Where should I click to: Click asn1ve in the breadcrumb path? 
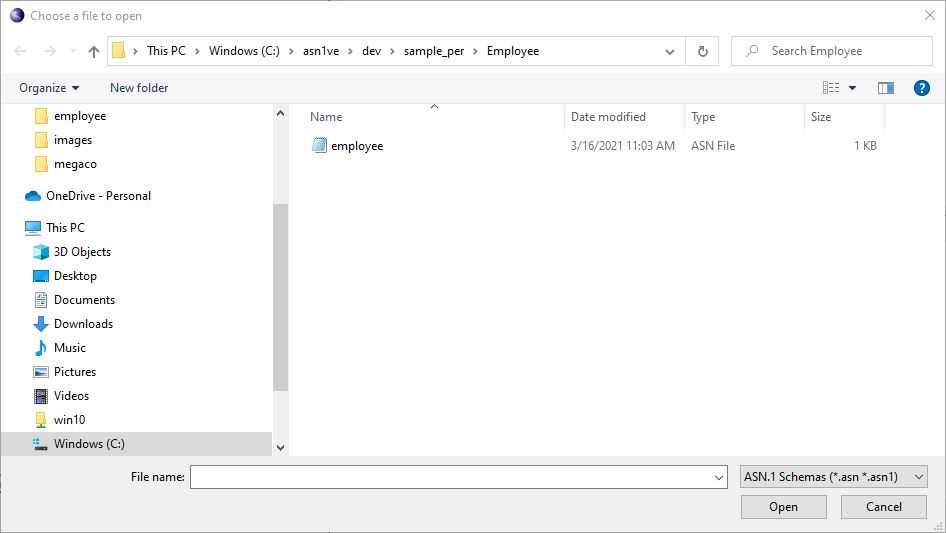(322, 51)
